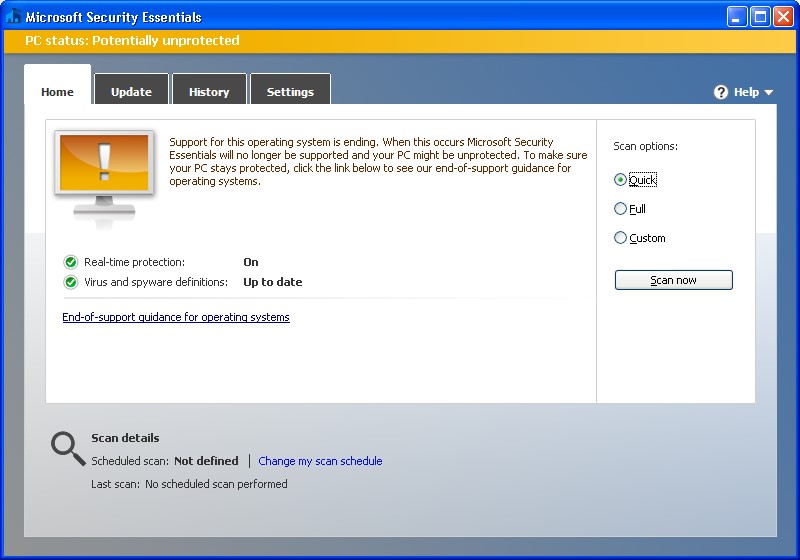This screenshot has height=560, width=800.
Task: Click the green check next to Real-time protection
Action: click(x=70, y=262)
